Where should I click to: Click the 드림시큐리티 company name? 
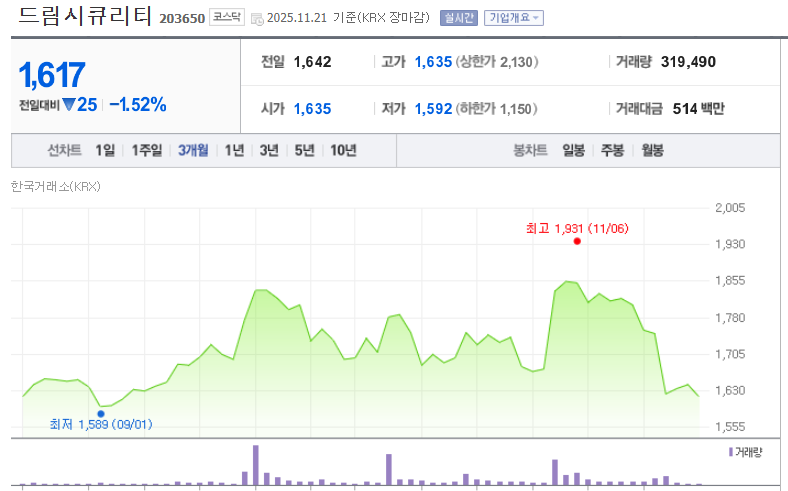tap(85, 16)
